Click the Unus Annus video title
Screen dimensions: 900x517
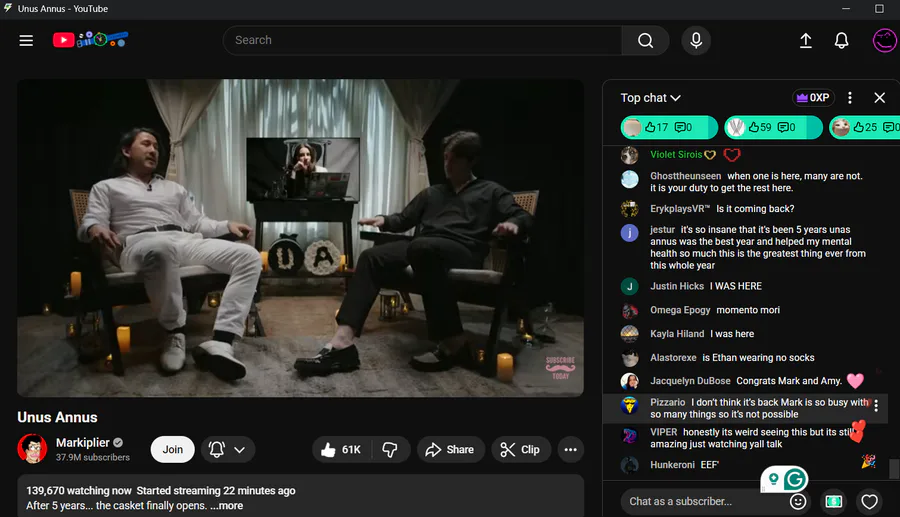pos(57,417)
